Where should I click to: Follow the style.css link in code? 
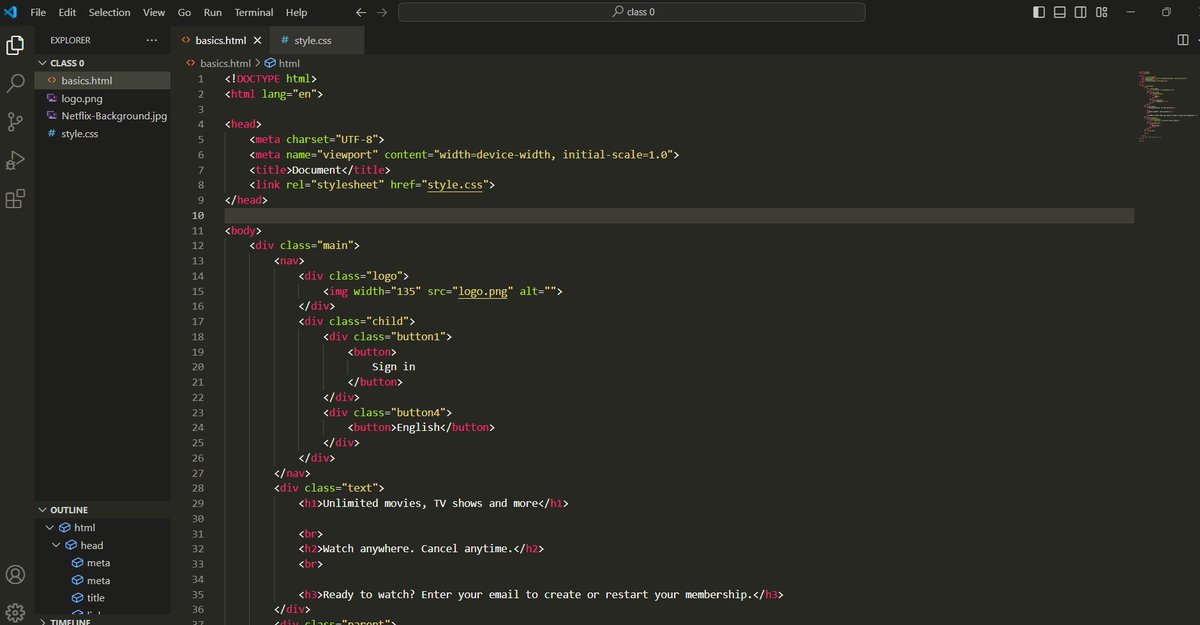tap(455, 185)
